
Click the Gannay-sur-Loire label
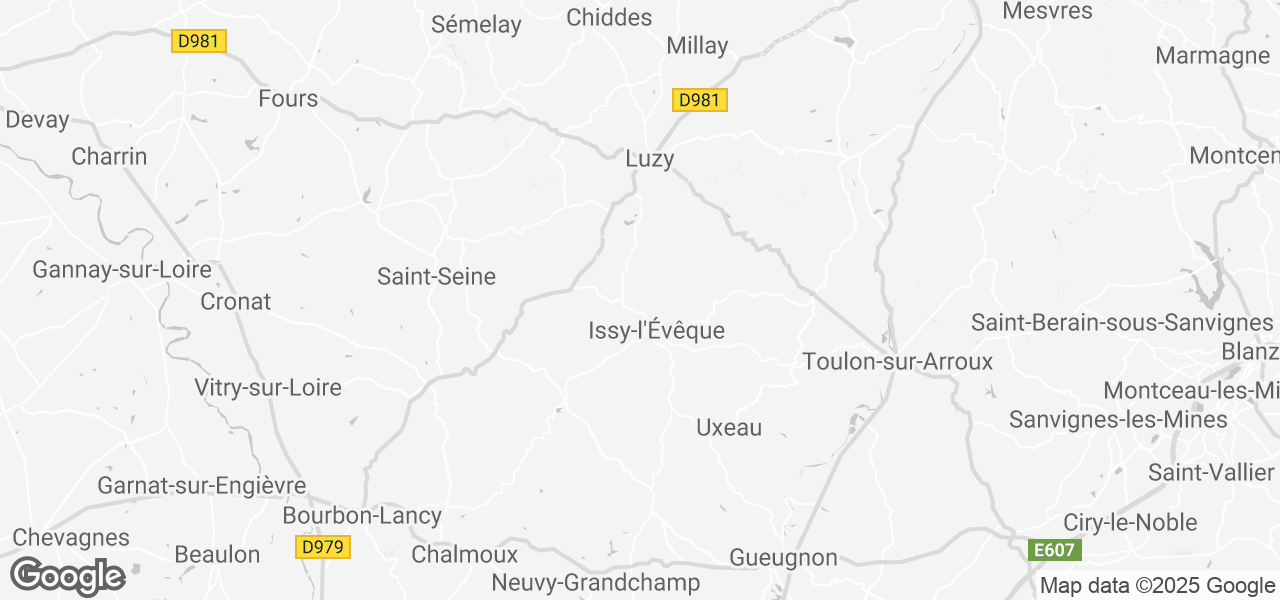(x=122, y=270)
